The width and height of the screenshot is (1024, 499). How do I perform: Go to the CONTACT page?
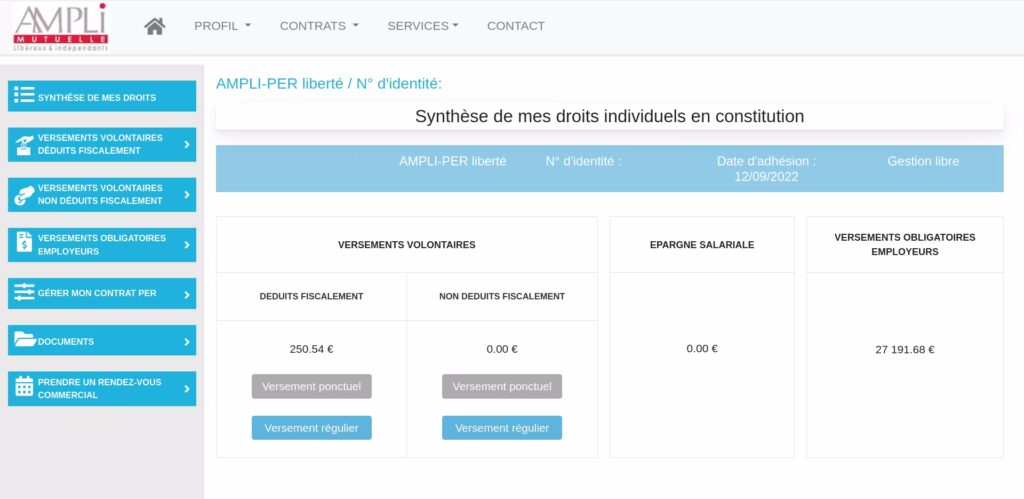[x=515, y=26]
